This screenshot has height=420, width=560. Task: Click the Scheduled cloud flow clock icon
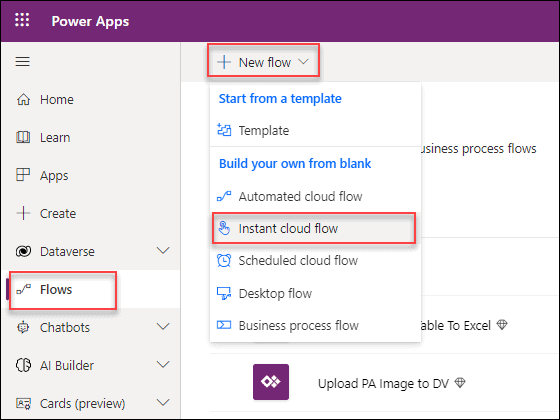click(x=224, y=260)
